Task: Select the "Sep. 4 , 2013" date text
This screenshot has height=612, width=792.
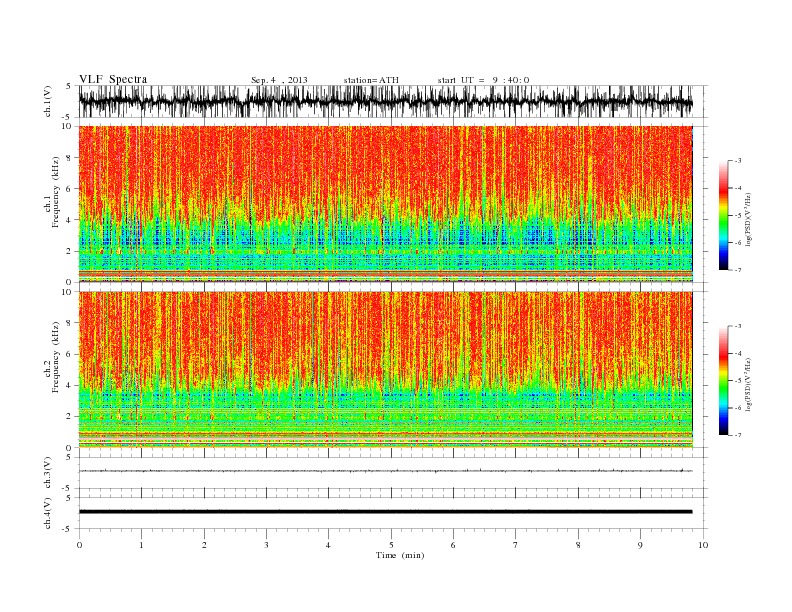Action: pyautogui.click(x=279, y=80)
